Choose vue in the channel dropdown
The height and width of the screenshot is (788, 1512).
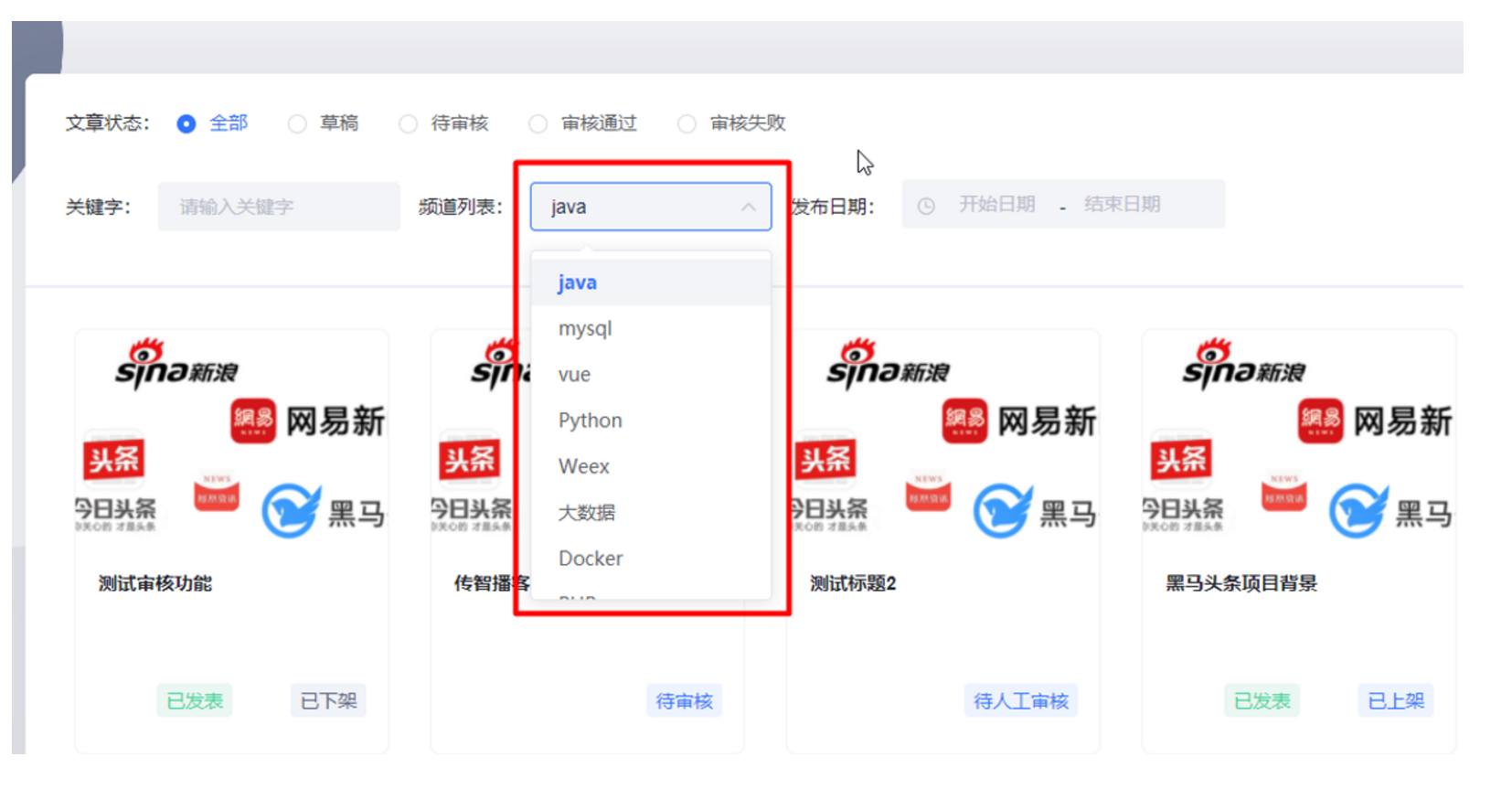pyautogui.click(x=651, y=375)
